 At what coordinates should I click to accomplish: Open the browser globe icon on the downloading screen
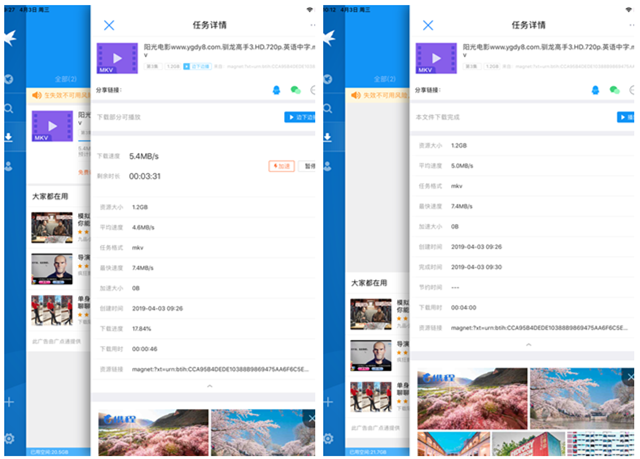pos(9,79)
